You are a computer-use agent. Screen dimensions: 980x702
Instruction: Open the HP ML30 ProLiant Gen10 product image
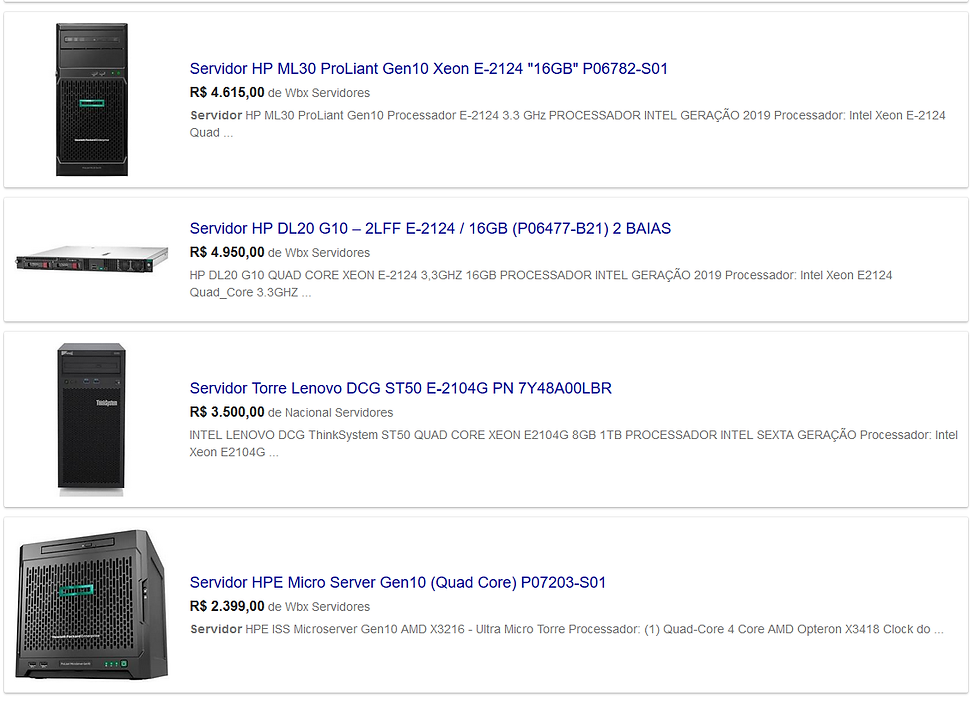pos(92,100)
